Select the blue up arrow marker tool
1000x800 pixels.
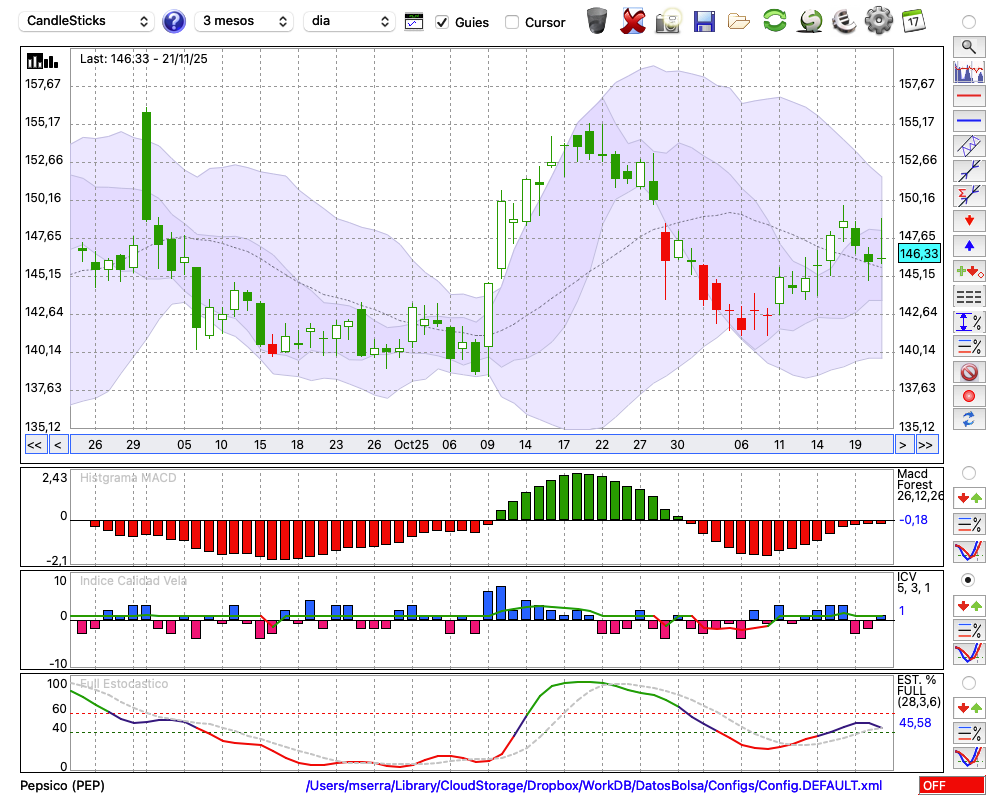(968, 246)
